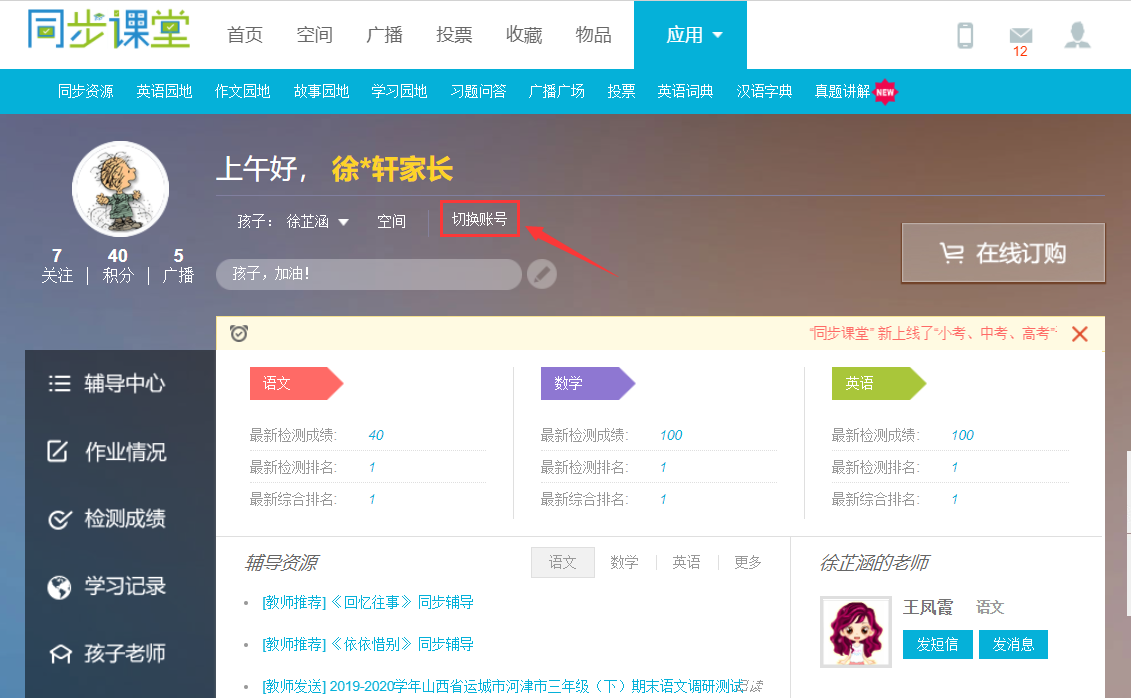Click the user profile avatar picture

120,189
